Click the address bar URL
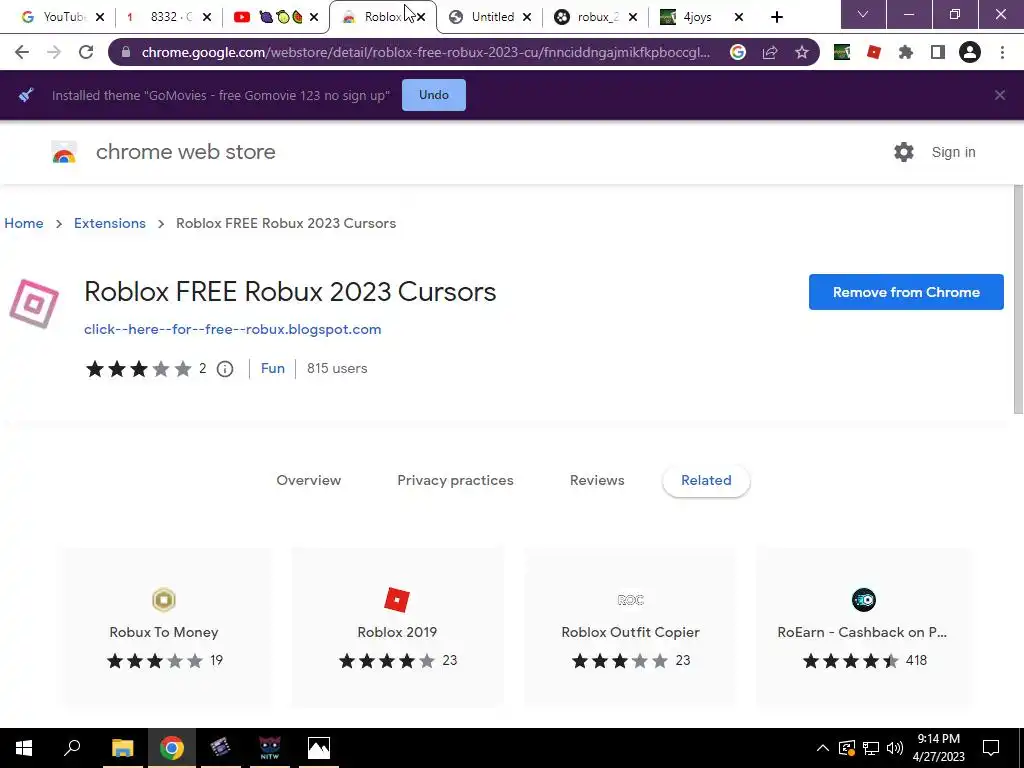This screenshot has height=768, width=1024. pyautogui.click(x=425, y=52)
